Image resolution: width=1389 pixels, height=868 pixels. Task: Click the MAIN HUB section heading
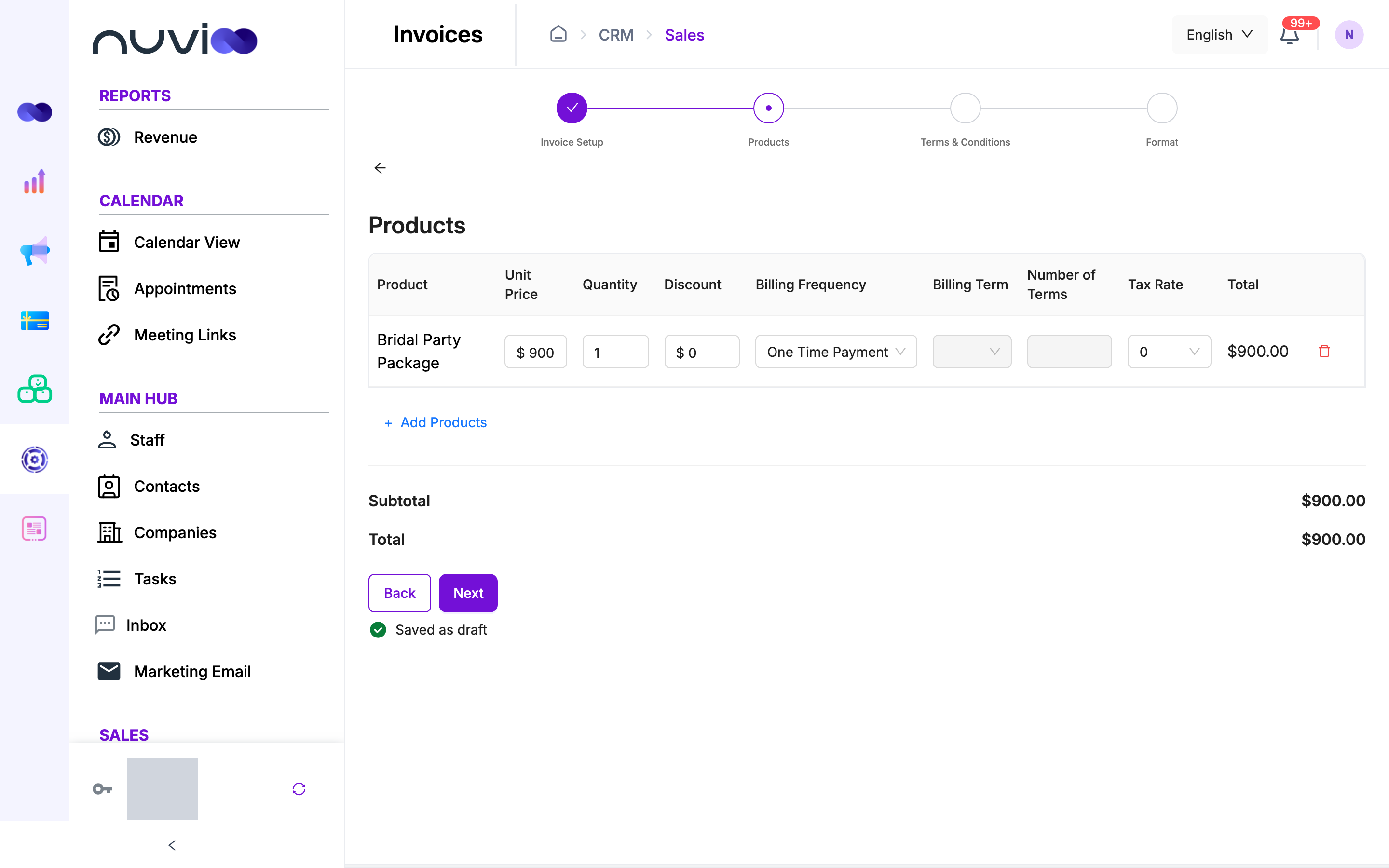coord(138,398)
